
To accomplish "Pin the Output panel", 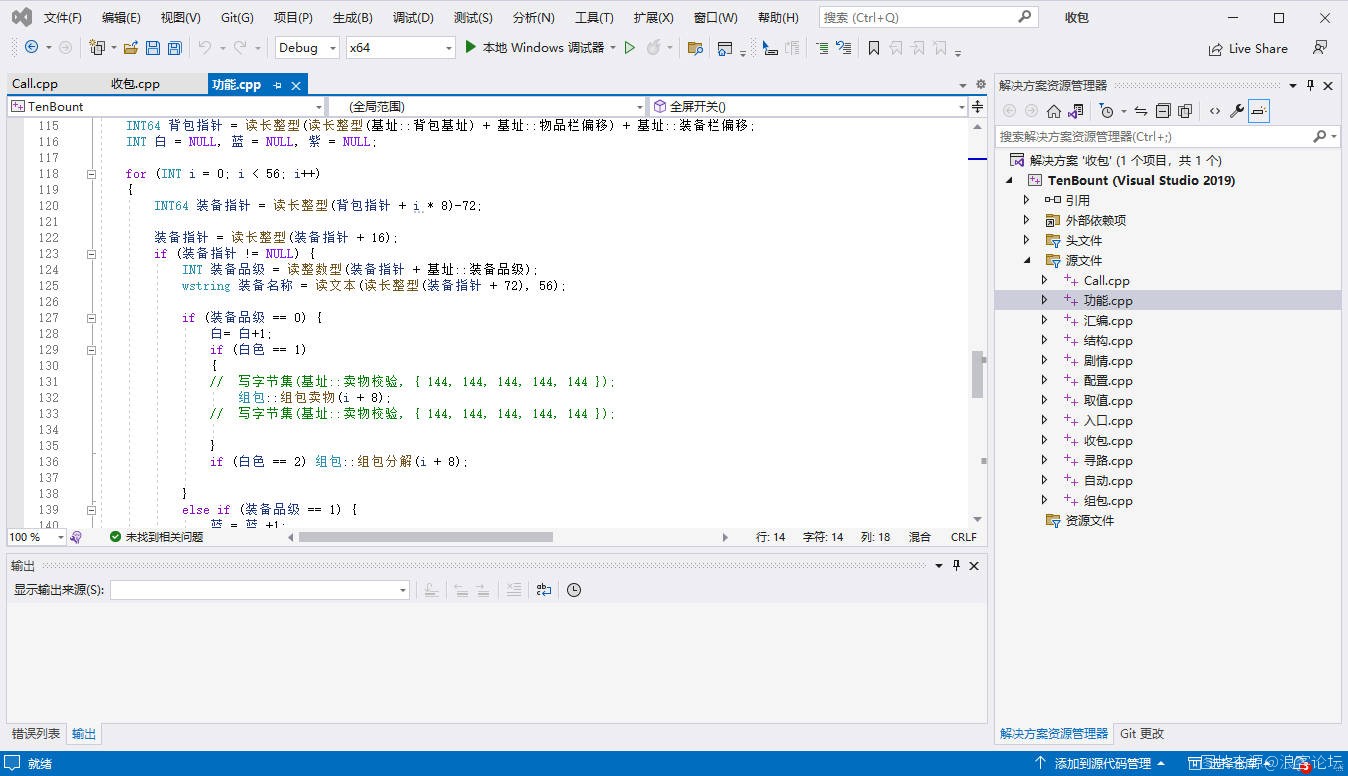I will (x=956, y=565).
